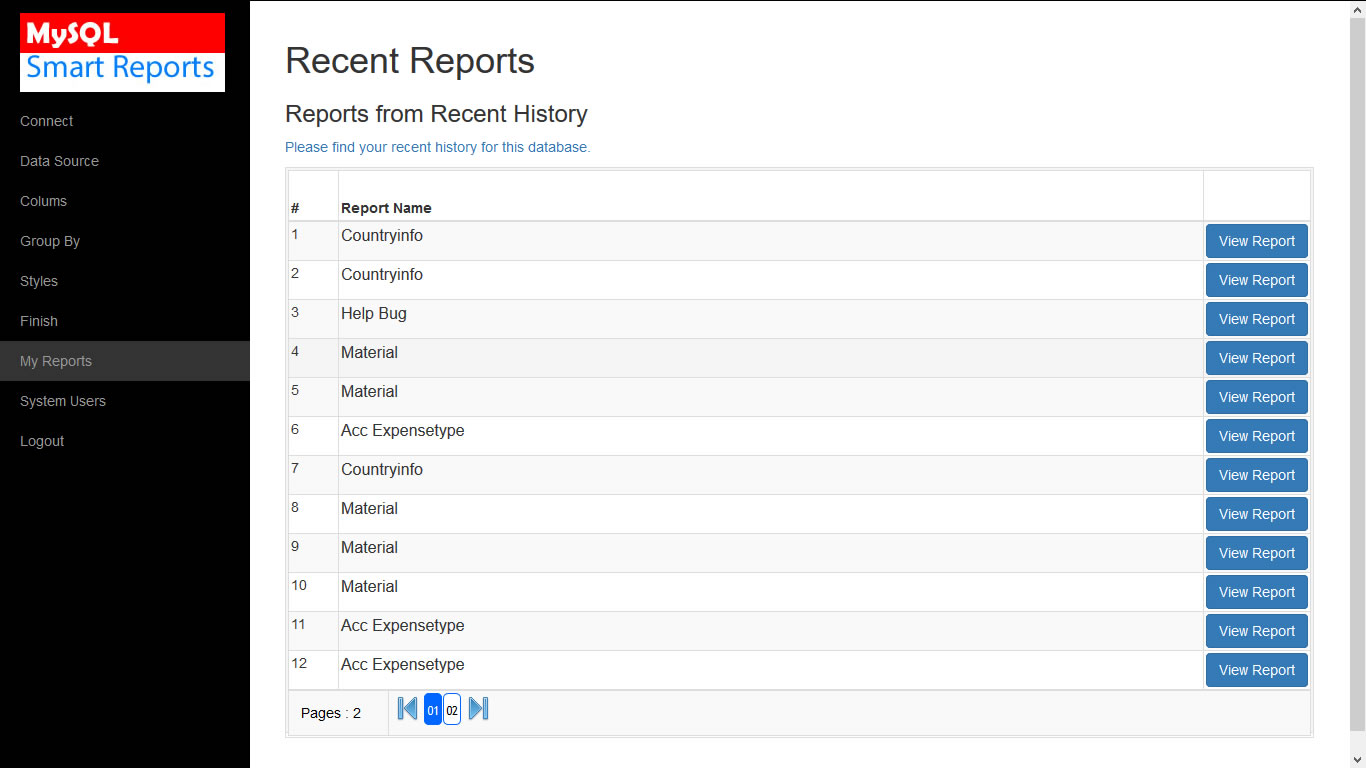Select page 01 in pagination

click(433, 710)
